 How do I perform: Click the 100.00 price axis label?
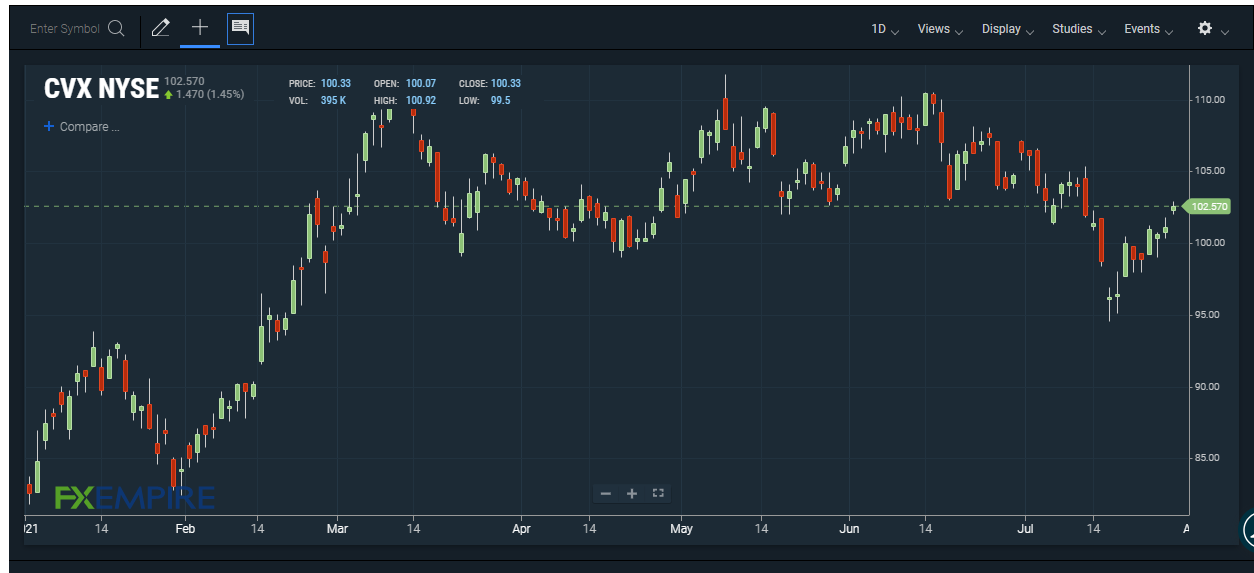[1209, 243]
